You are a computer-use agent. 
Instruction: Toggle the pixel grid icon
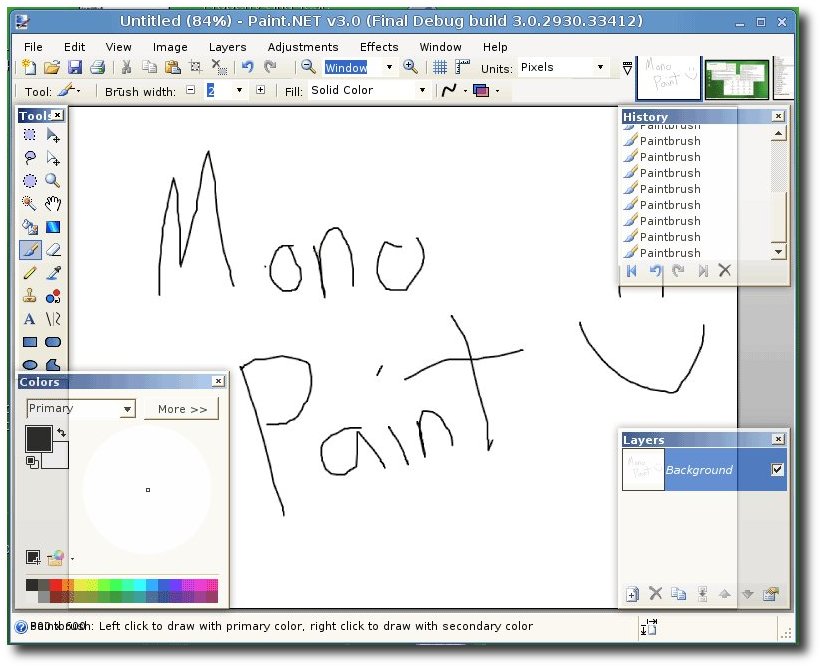coord(439,67)
